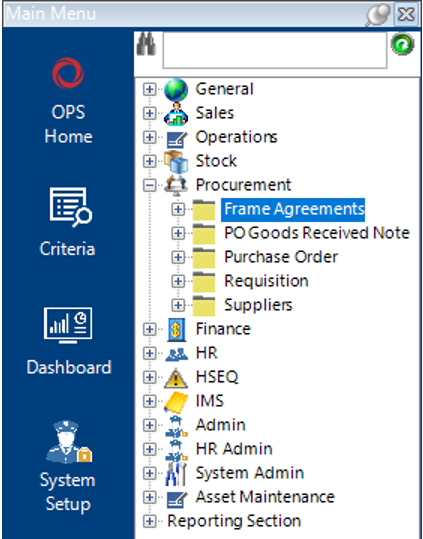This screenshot has width=423, height=539.
Task: Click the Asset Maintenance notepad icon
Action: coord(177,499)
